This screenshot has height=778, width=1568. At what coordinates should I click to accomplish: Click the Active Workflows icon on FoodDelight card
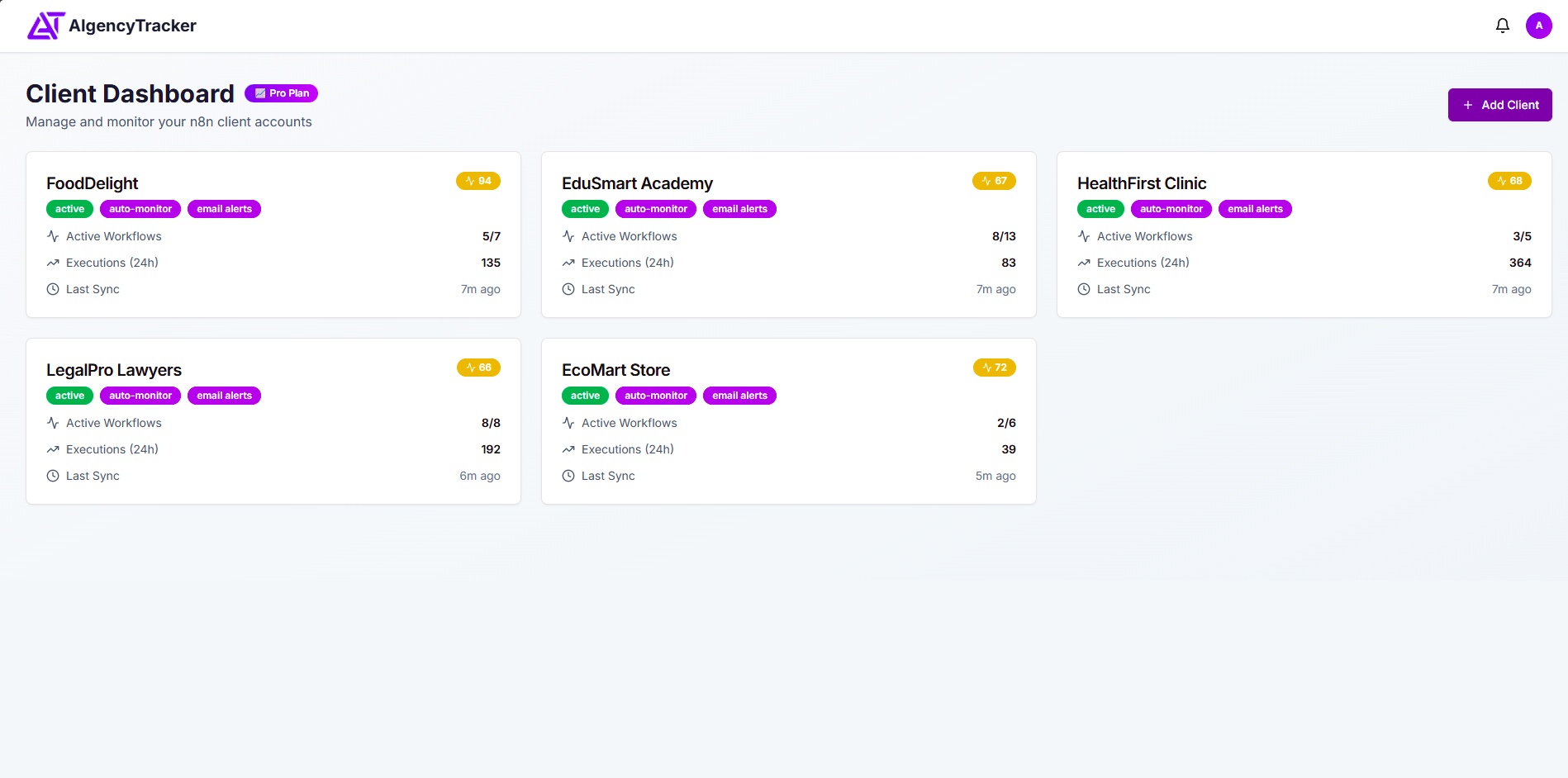pos(52,236)
